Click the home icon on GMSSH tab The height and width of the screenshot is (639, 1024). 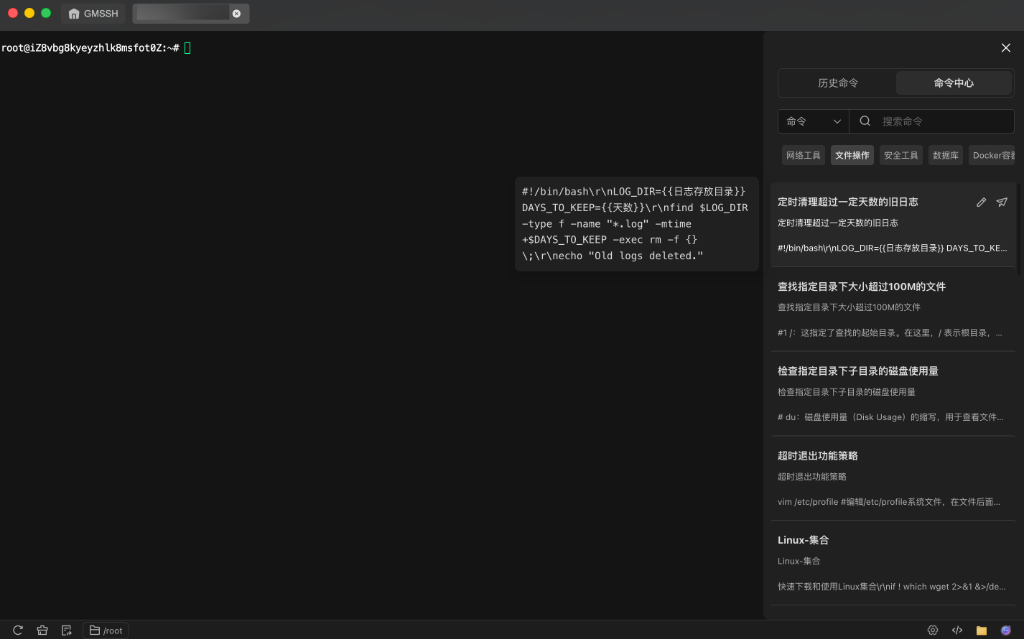(74, 13)
